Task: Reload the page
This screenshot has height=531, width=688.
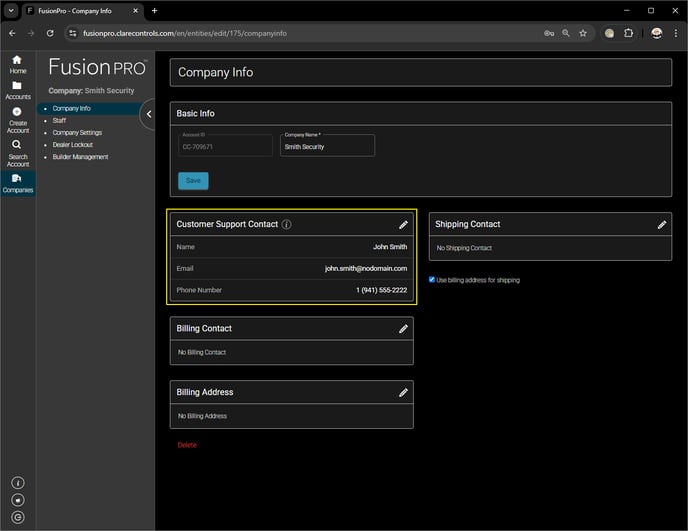Action: (50, 33)
